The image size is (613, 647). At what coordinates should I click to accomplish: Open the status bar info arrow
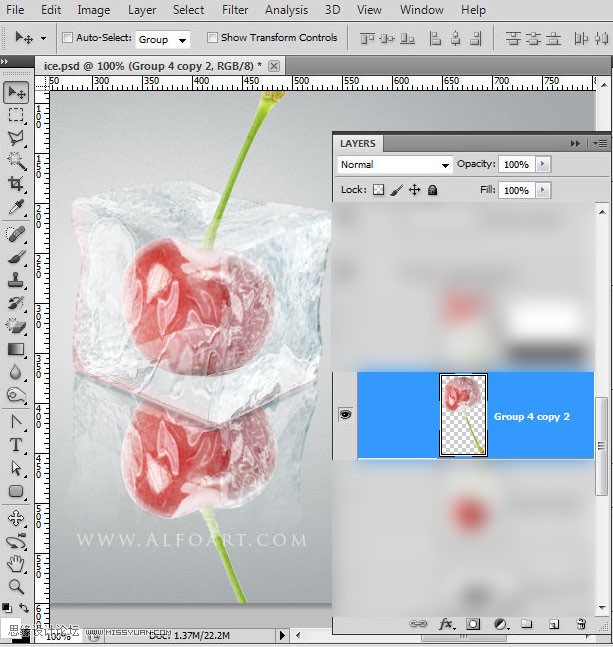(x=282, y=635)
